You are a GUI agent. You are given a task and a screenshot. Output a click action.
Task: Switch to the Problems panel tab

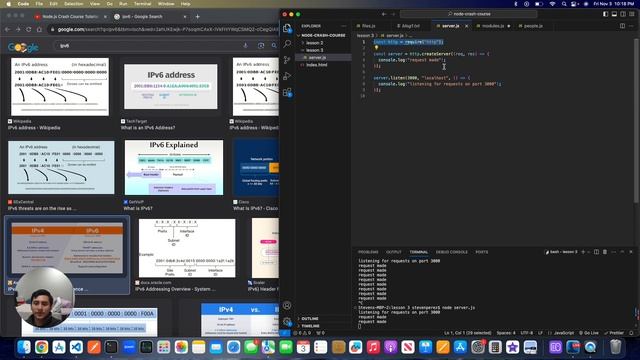coord(368,252)
